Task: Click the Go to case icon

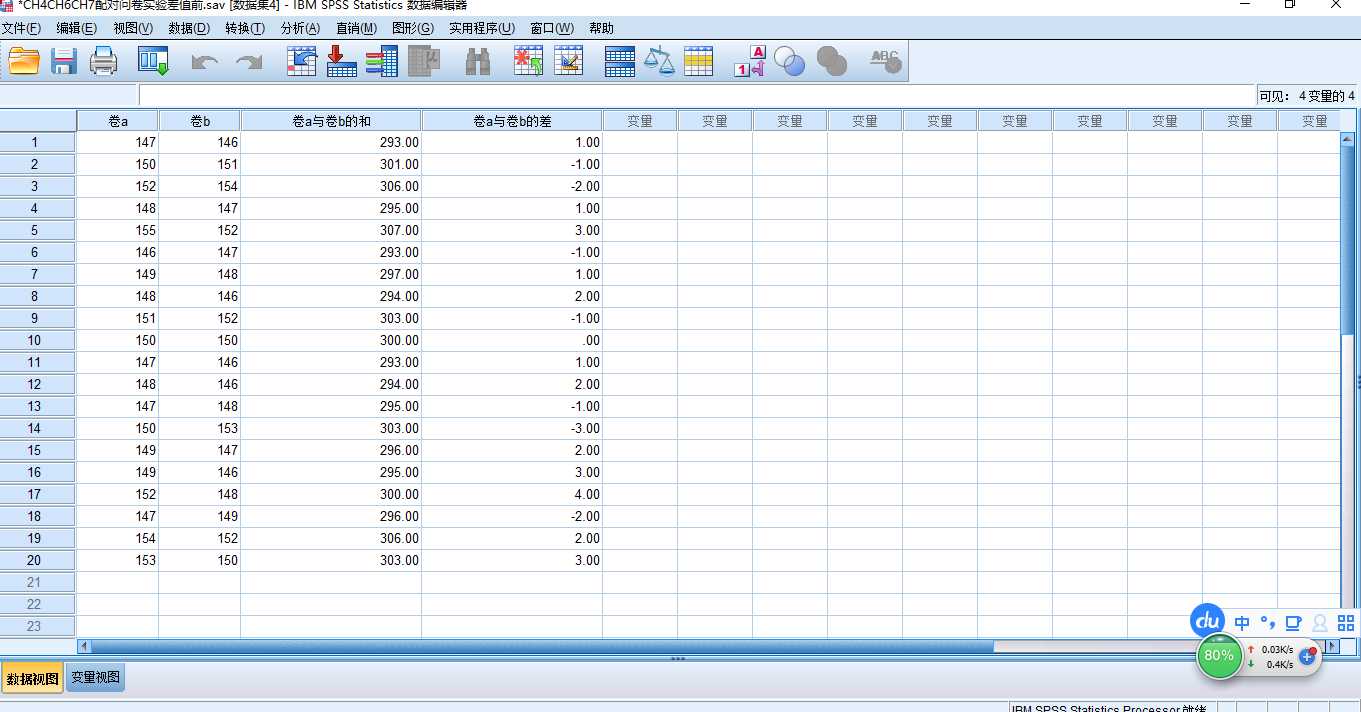Action: 302,62
